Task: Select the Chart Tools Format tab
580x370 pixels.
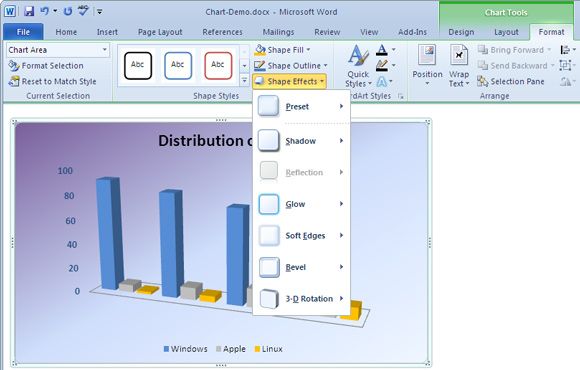Action: [x=552, y=32]
